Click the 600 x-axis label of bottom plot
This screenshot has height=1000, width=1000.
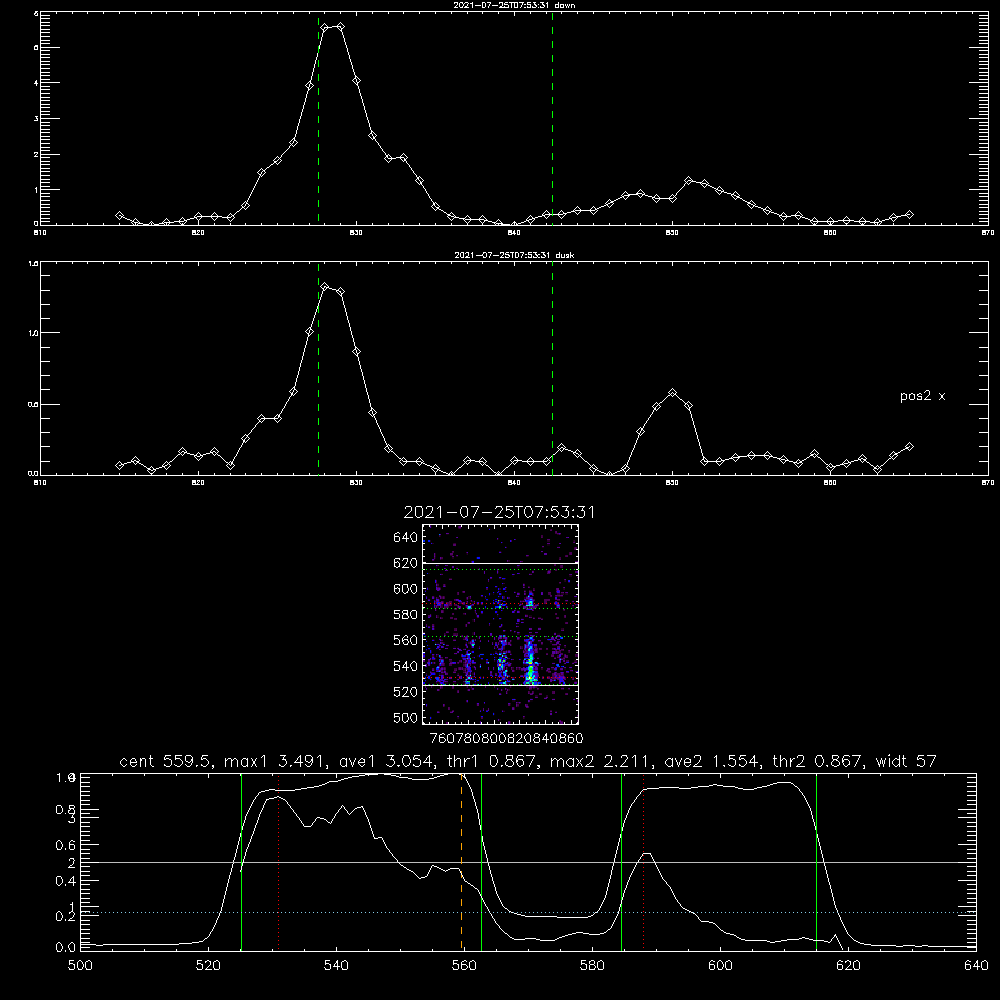(x=721, y=965)
